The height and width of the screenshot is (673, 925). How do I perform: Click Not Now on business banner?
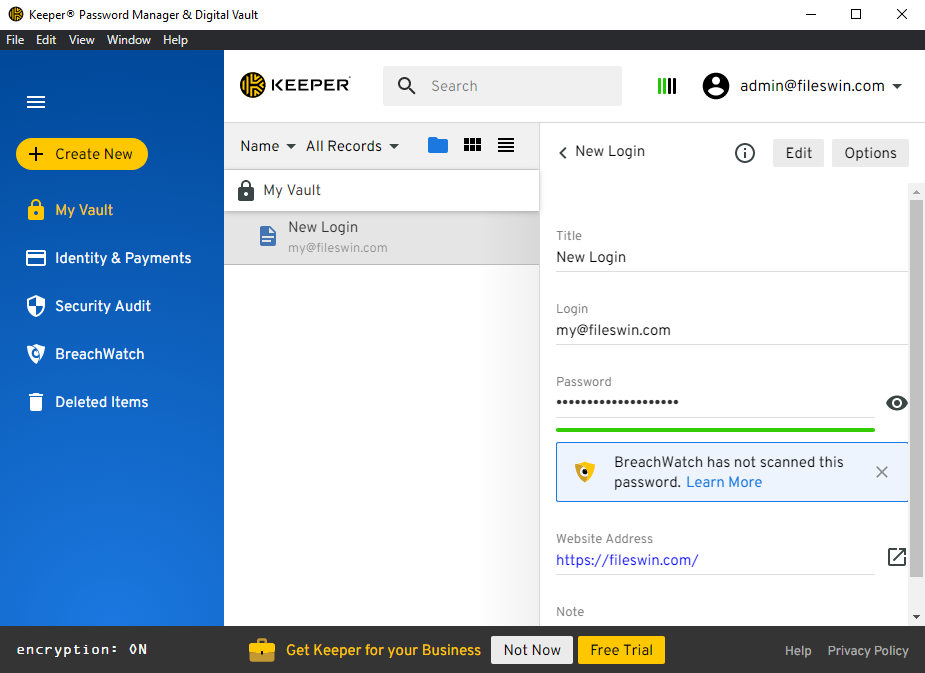pyautogui.click(x=532, y=650)
